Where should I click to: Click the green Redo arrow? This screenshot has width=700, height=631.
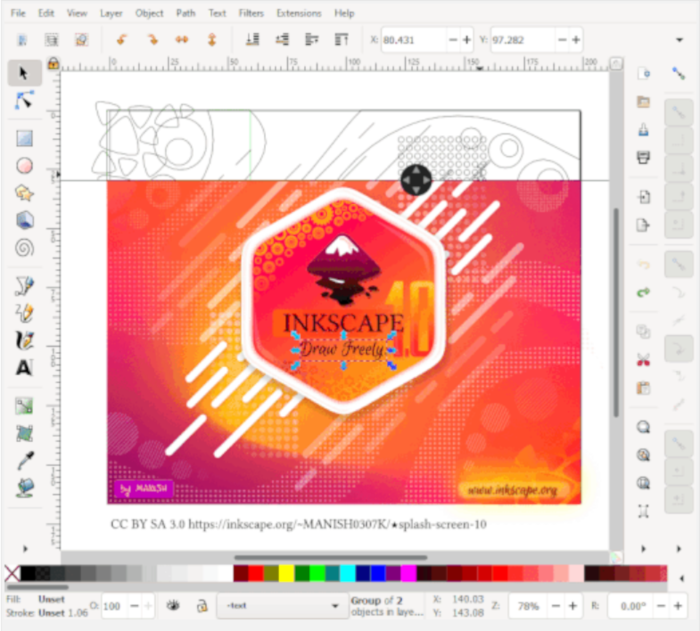[643, 293]
